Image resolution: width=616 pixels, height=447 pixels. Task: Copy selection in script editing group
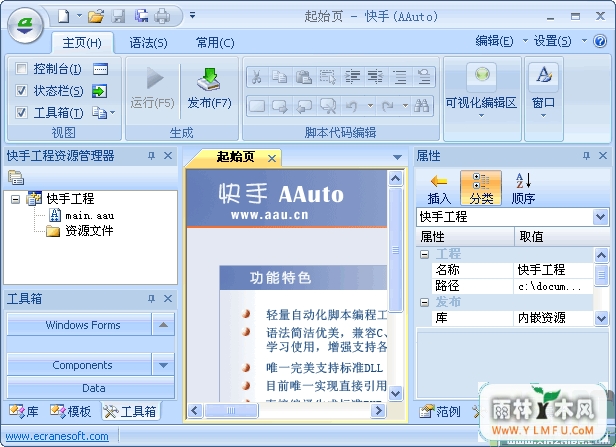(x=280, y=77)
